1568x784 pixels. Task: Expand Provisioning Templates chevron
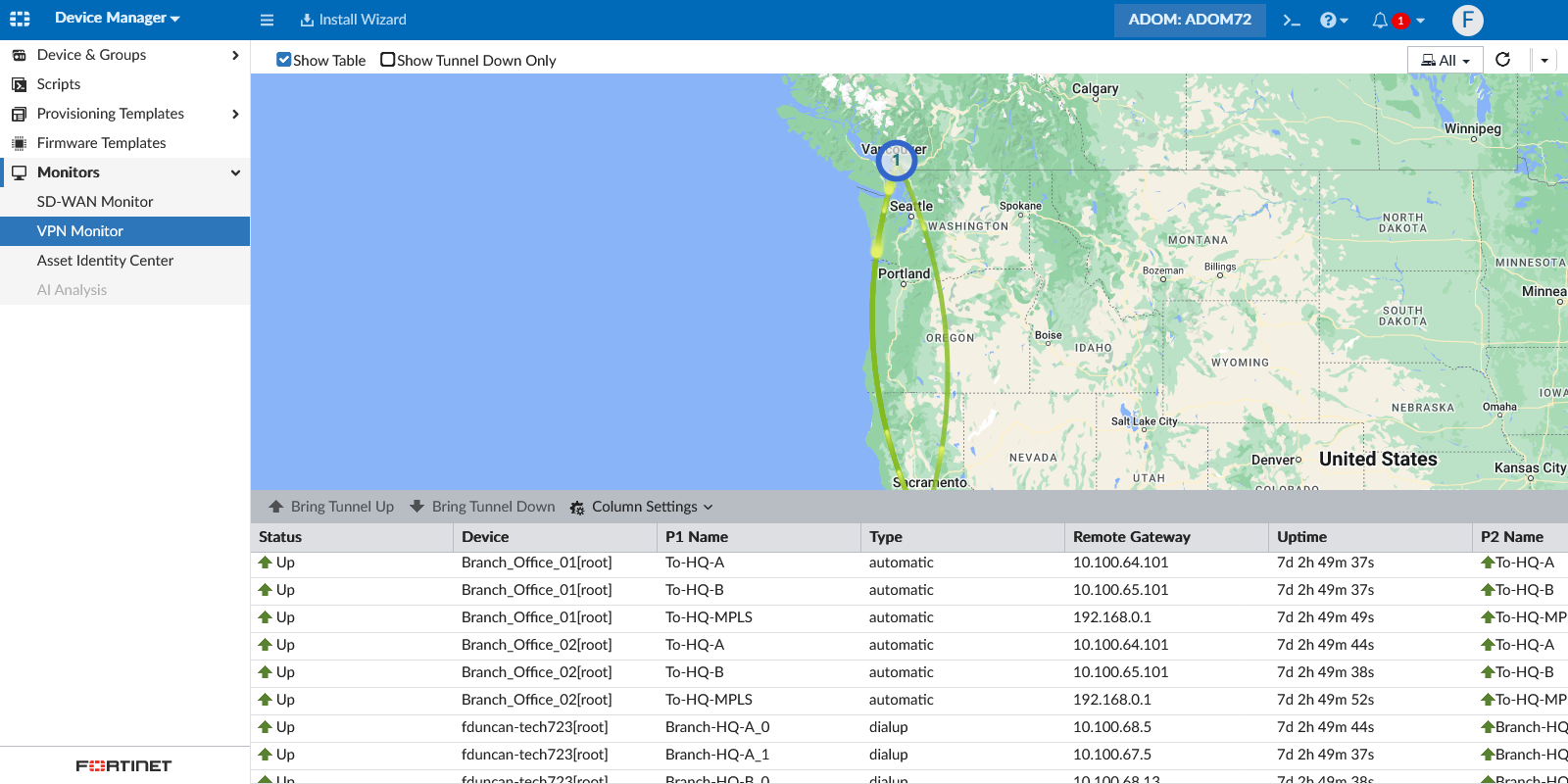tap(235, 114)
